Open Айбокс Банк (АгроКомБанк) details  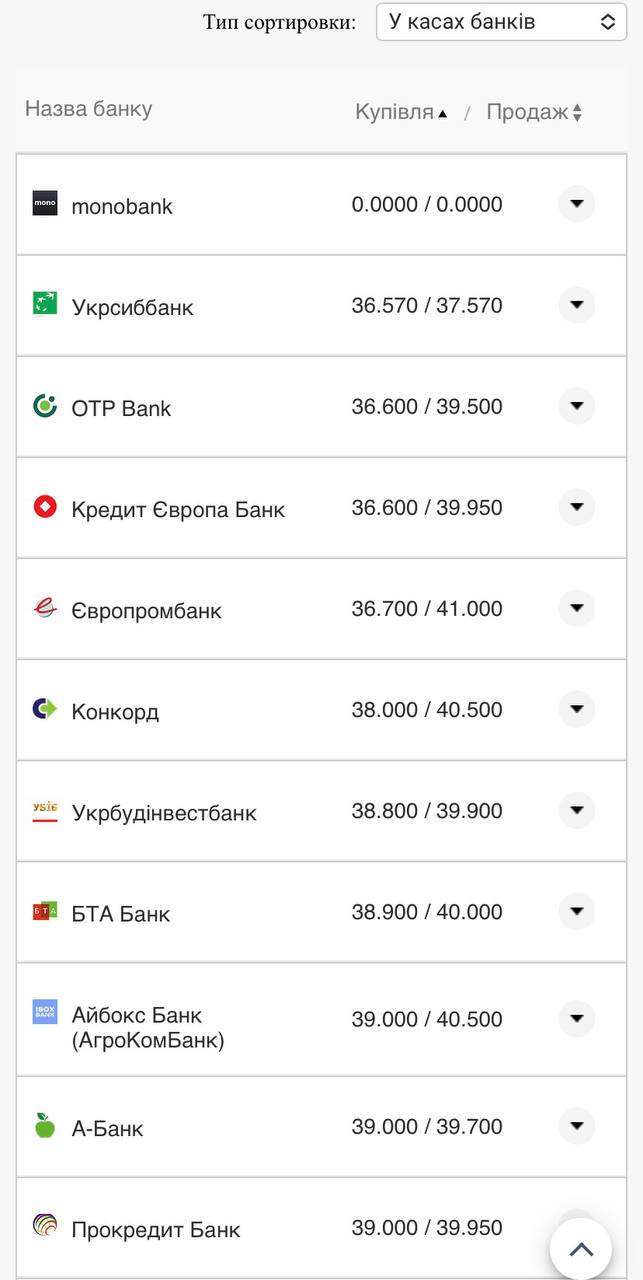pos(577,1018)
